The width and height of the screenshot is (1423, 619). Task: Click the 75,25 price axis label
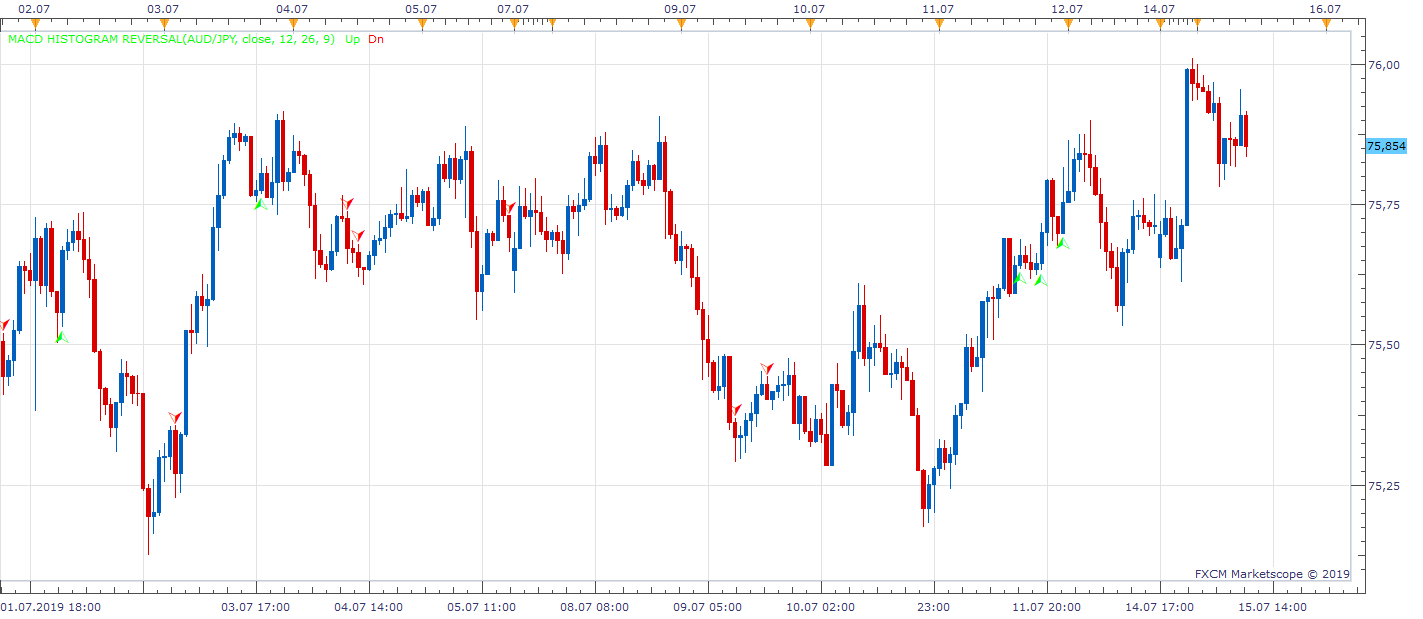pos(1384,486)
